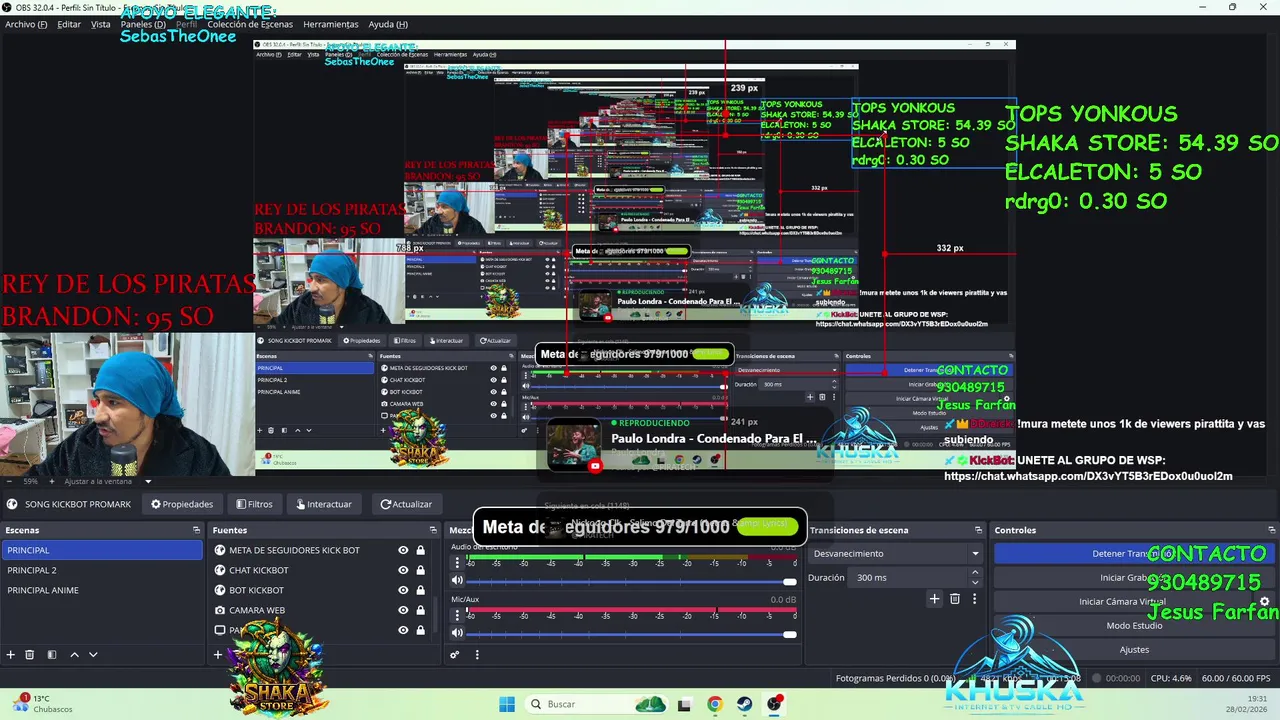Unlock CAMARA WEB source lock

(420, 610)
